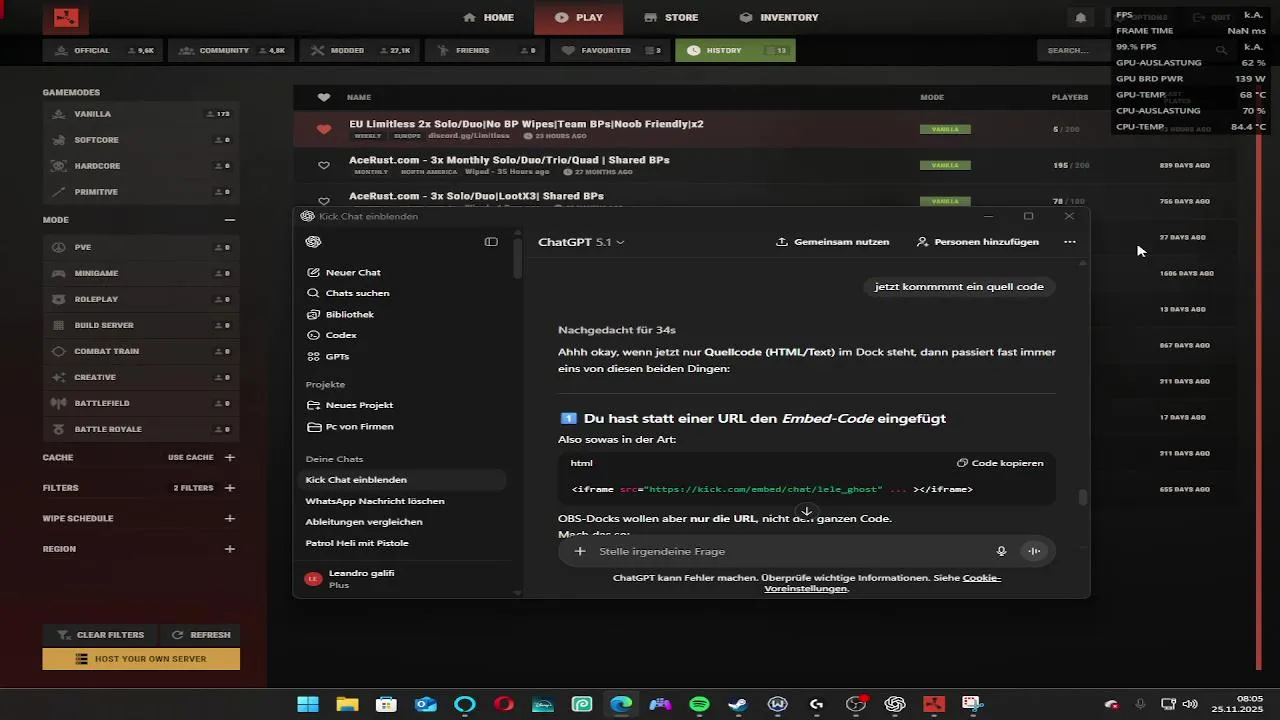Toggle the SOFTCORE gamemode filter
Screen dimensions: 1280x720
141,140
